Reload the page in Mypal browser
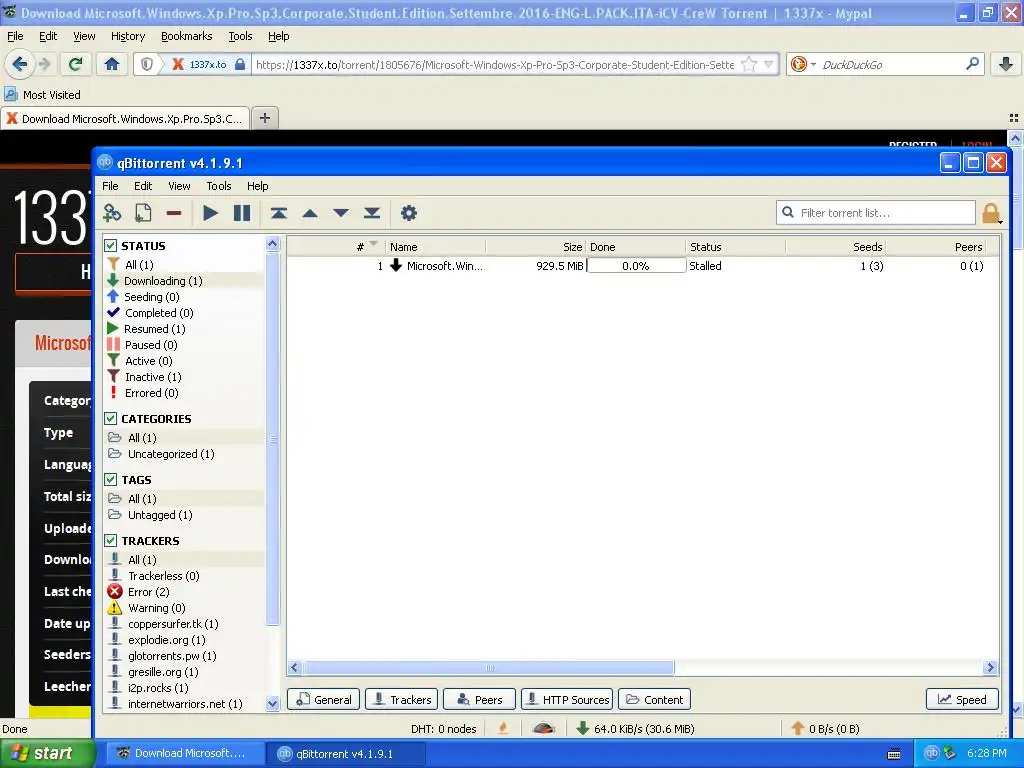 pyautogui.click(x=75, y=64)
